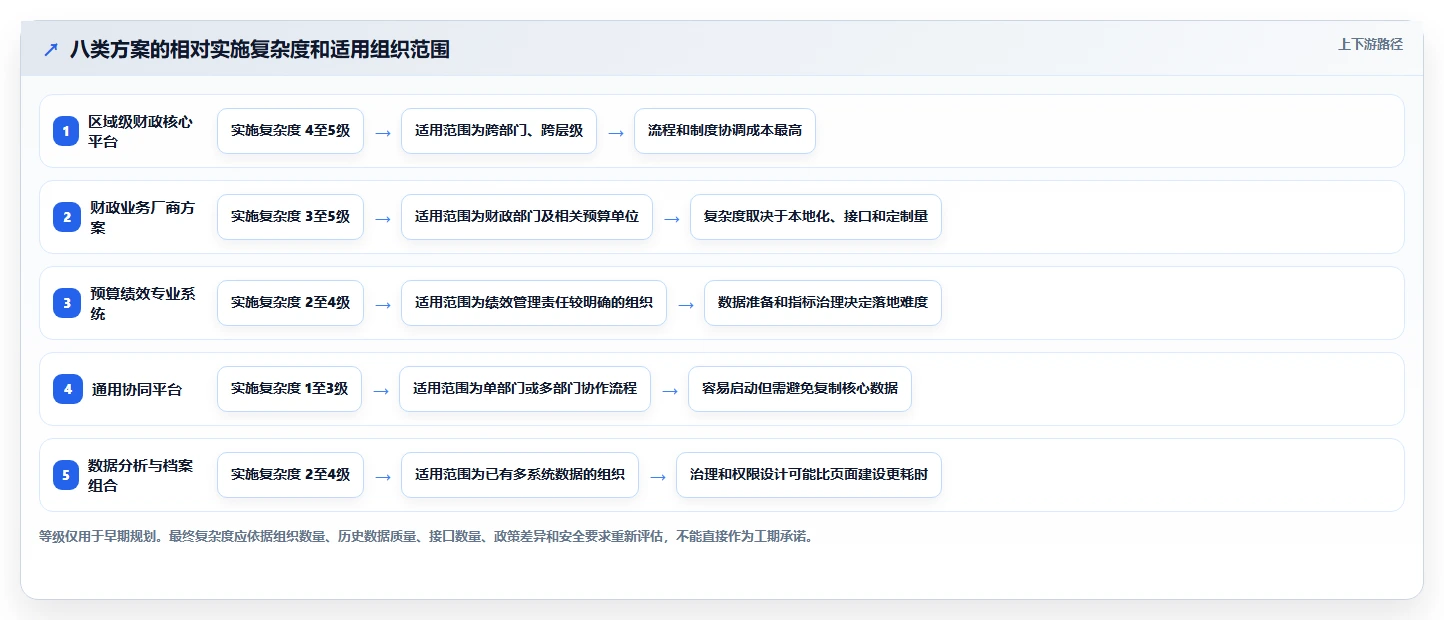
Task: Click the 治理和权限设计可能比页面建设更耗时 box
Action: [x=809, y=475]
